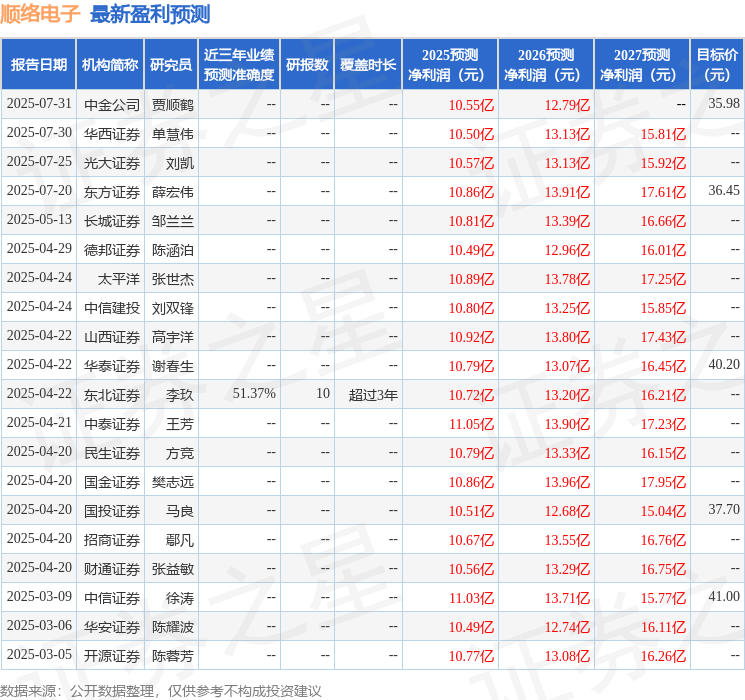Select the 机构简称 column header
745x700 pixels.
coord(110,64)
